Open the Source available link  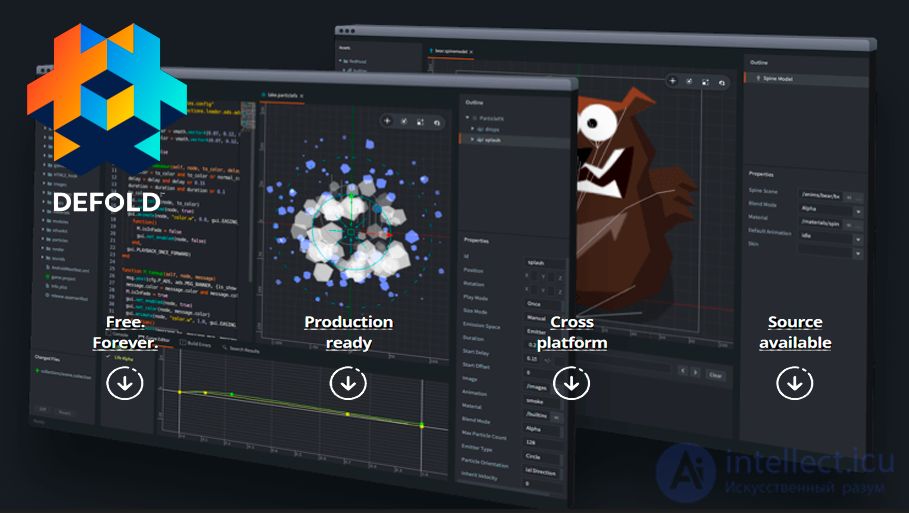795,332
